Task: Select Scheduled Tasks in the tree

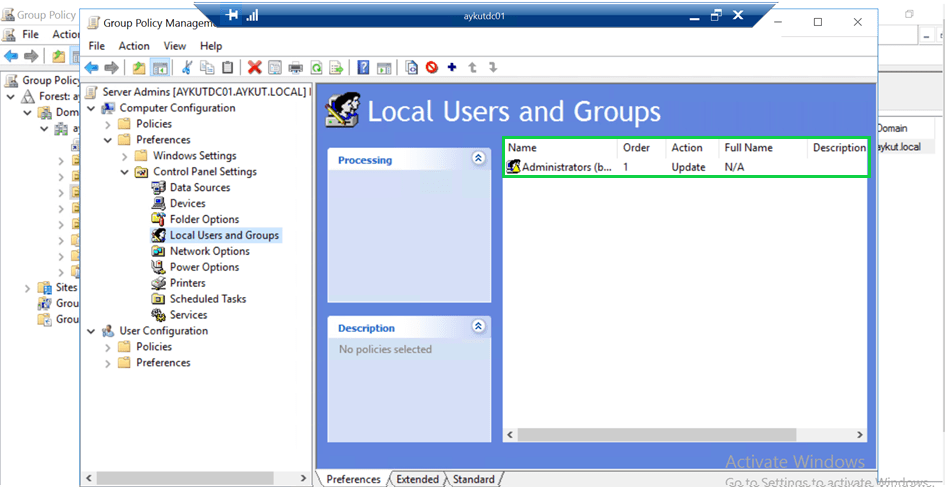Action: click(x=207, y=299)
